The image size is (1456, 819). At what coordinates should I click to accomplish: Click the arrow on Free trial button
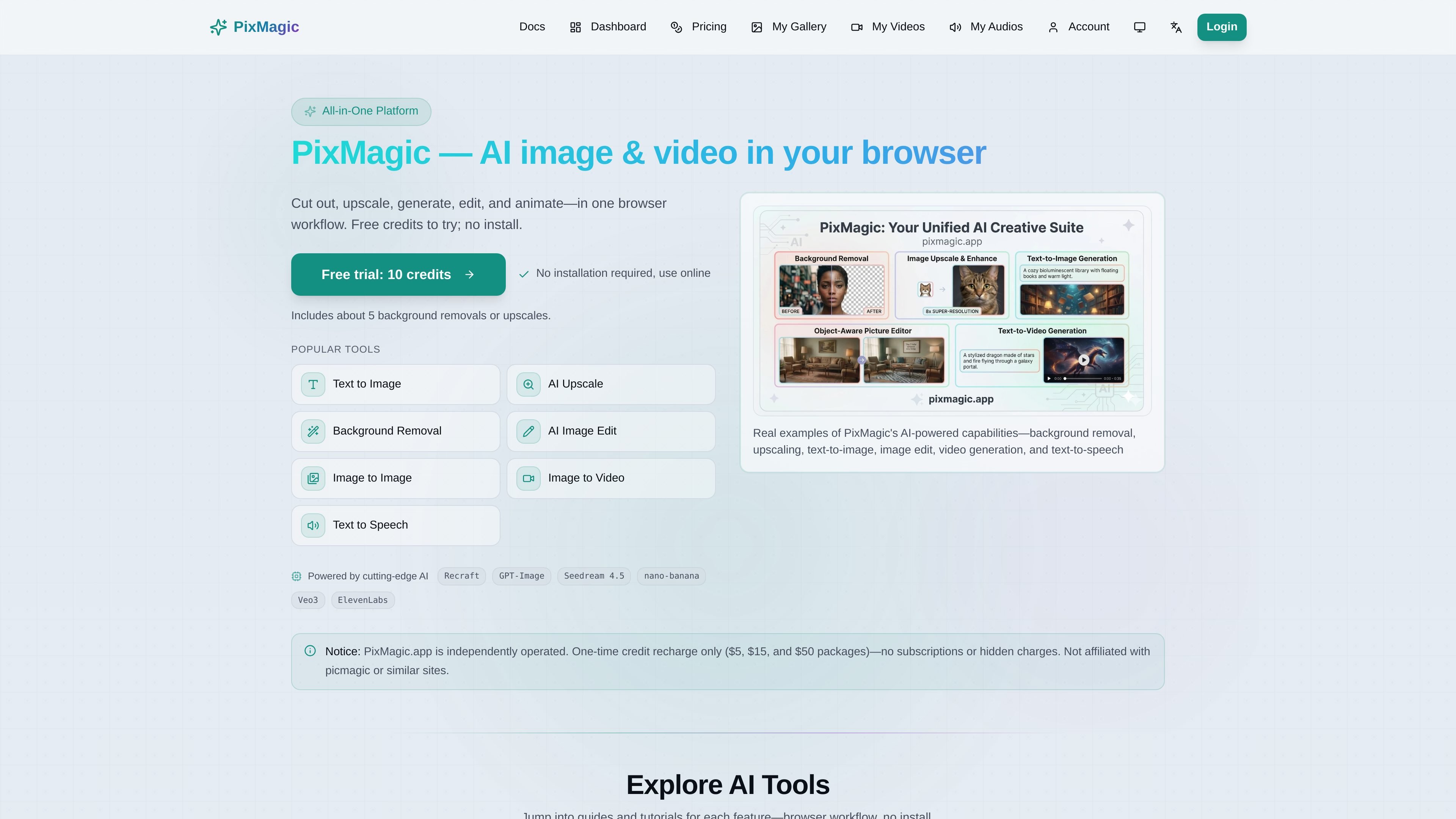470,275
